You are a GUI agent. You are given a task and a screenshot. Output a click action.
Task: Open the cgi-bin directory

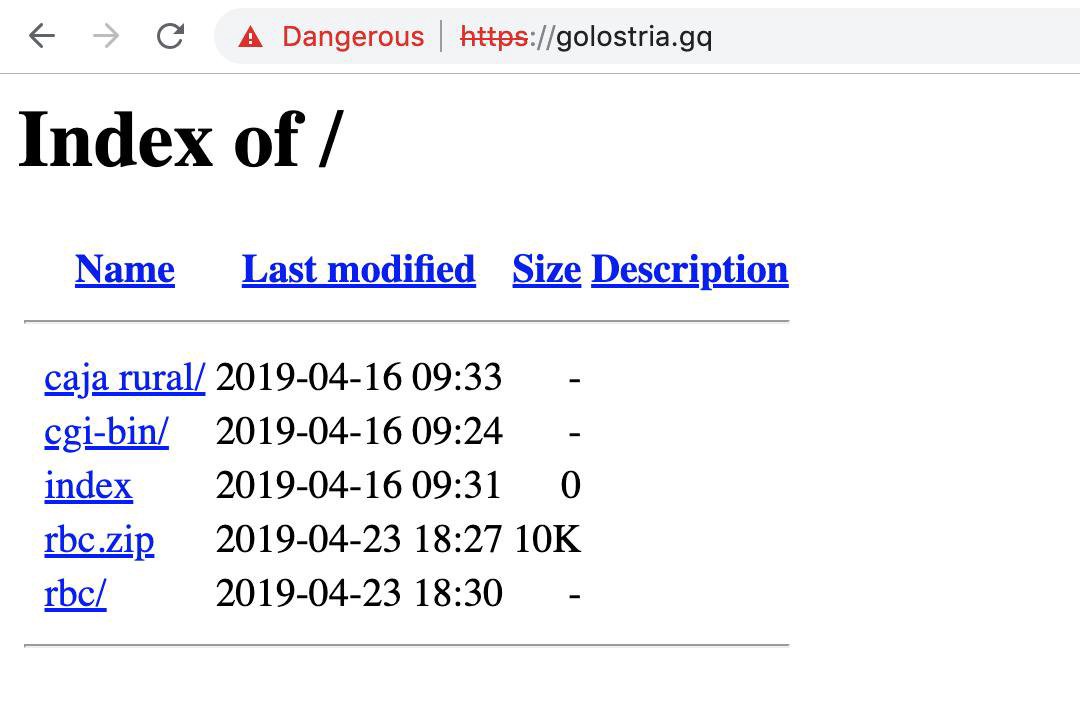point(106,432)
